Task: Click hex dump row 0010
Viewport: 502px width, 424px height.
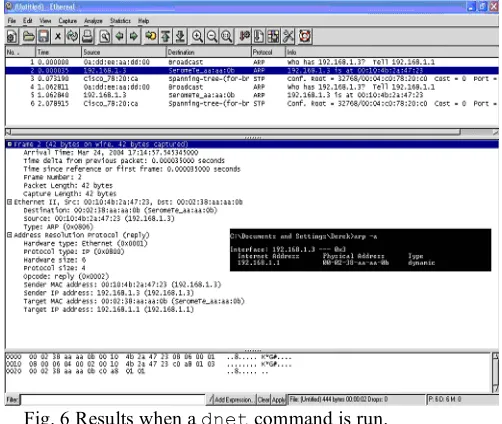Action: point(149,364)
